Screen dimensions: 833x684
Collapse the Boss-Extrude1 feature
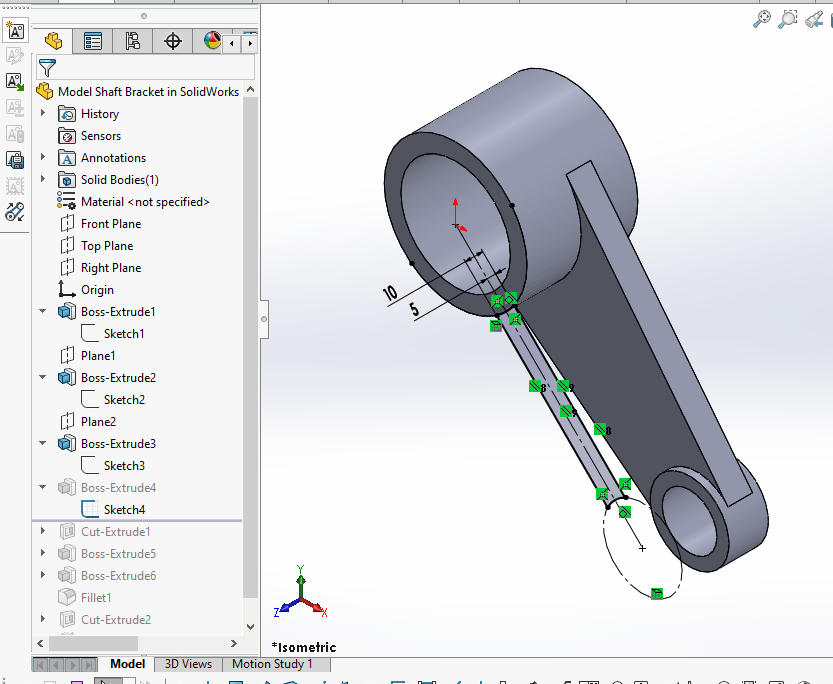42,311
